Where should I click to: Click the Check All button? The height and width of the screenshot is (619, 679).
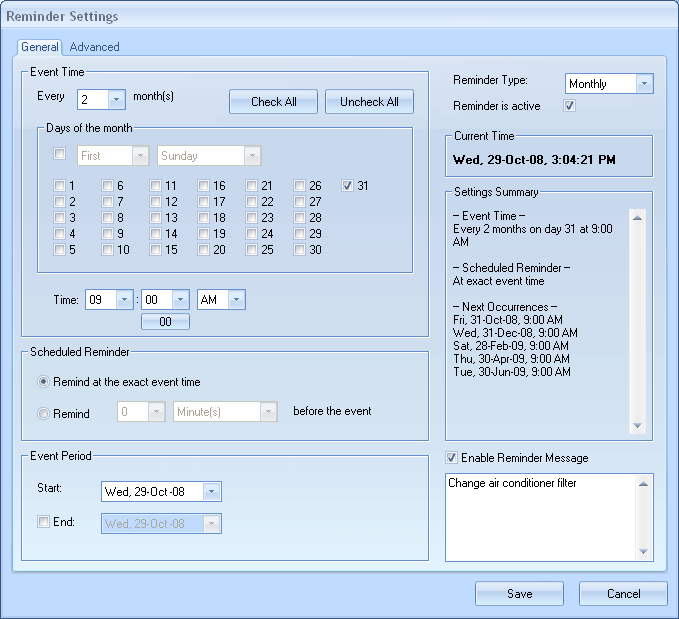273,102
